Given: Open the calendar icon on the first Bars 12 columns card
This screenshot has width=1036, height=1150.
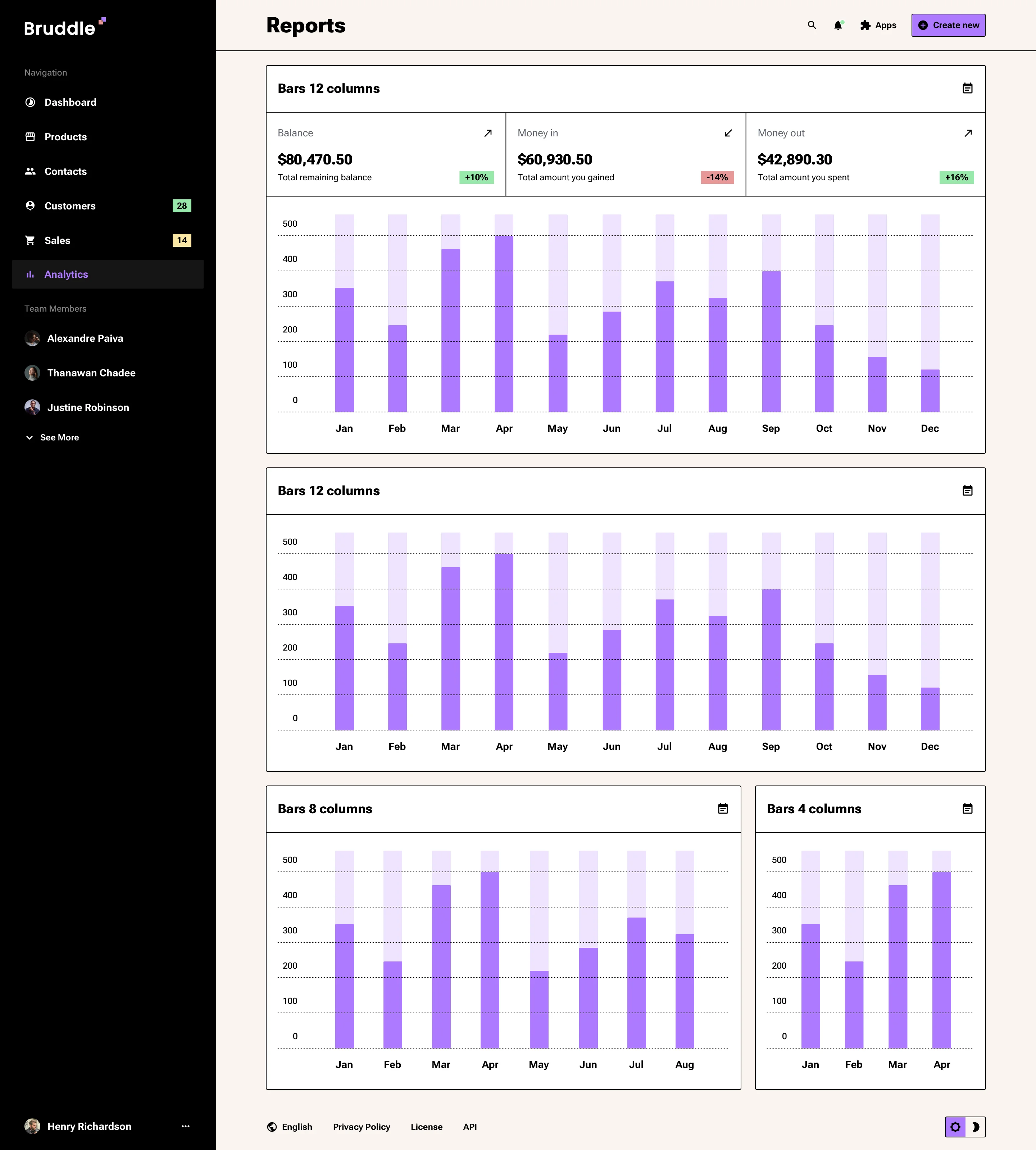Looking at the screenshot, I should tap(968, 89).
